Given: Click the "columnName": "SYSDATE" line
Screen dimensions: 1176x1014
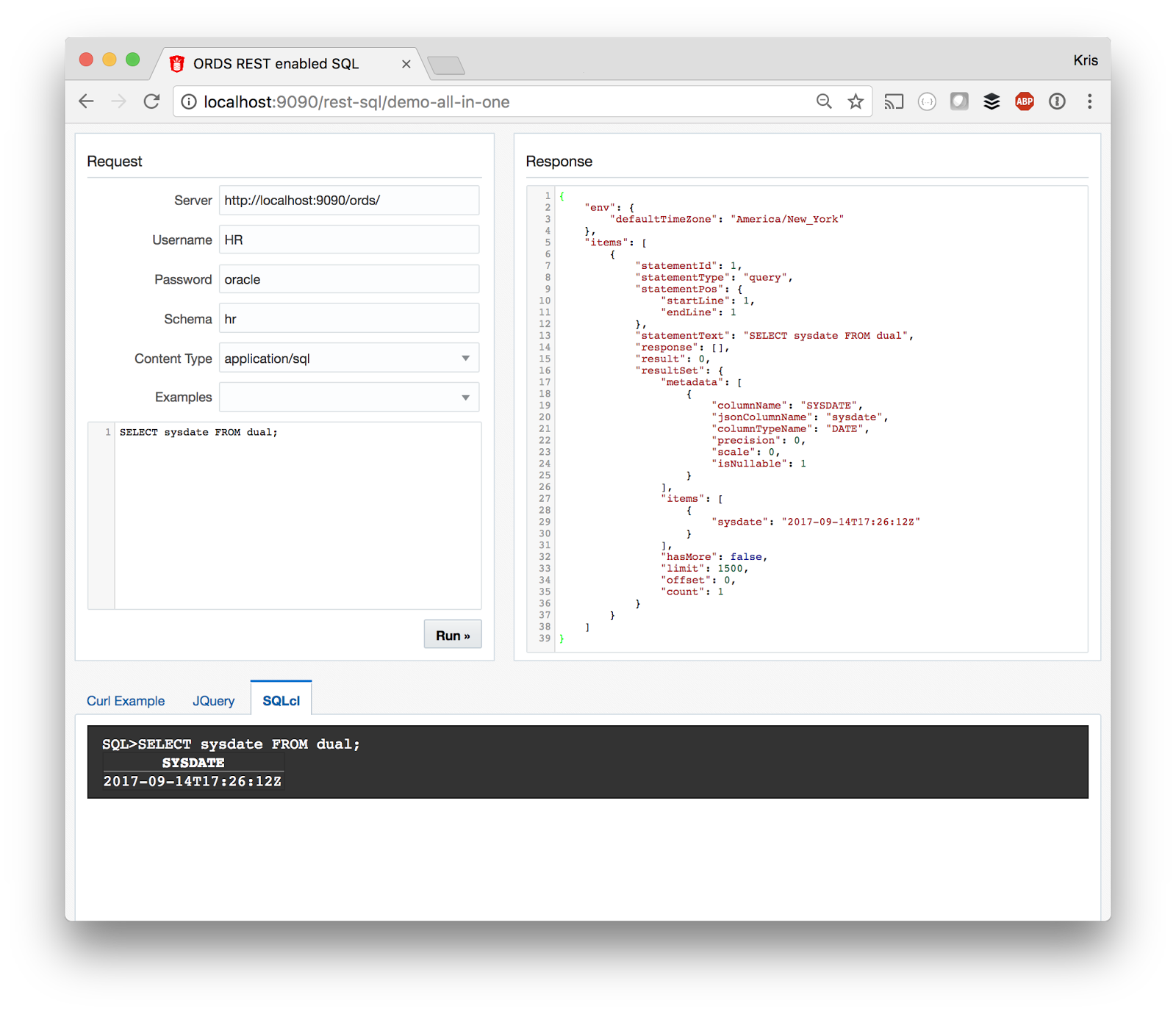Looking at the screenshot, I should 787,406.
